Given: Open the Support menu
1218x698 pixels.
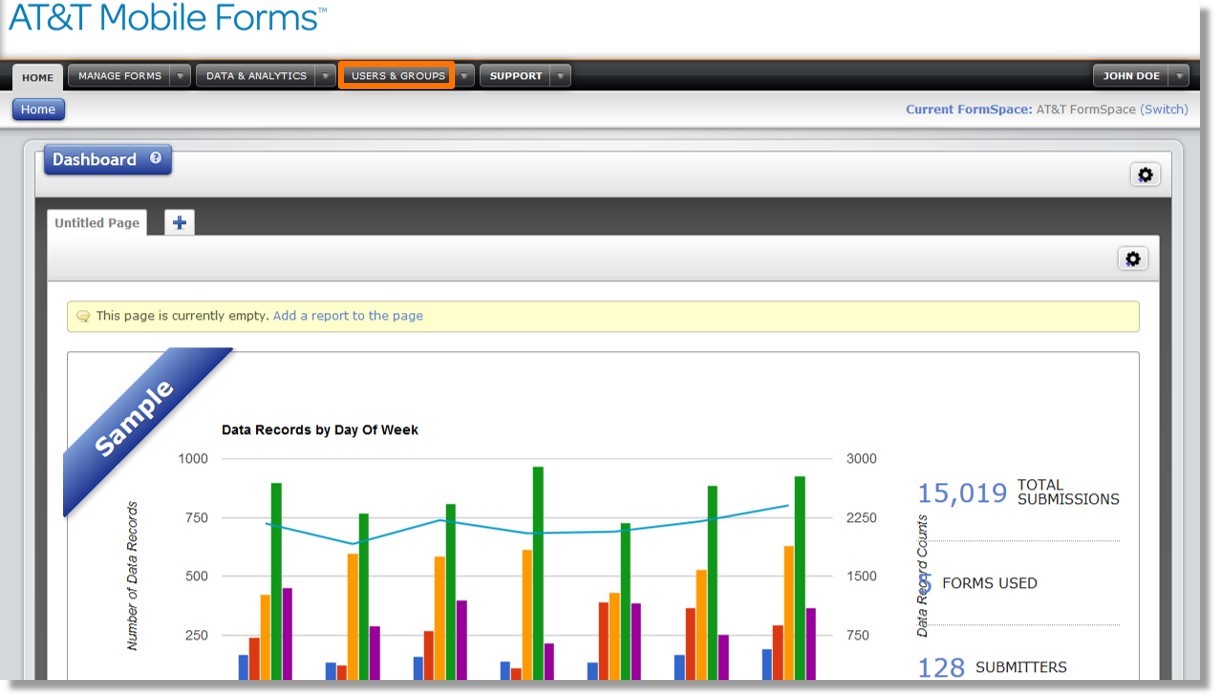Looking at the screenshot, I should click(516, 76).
